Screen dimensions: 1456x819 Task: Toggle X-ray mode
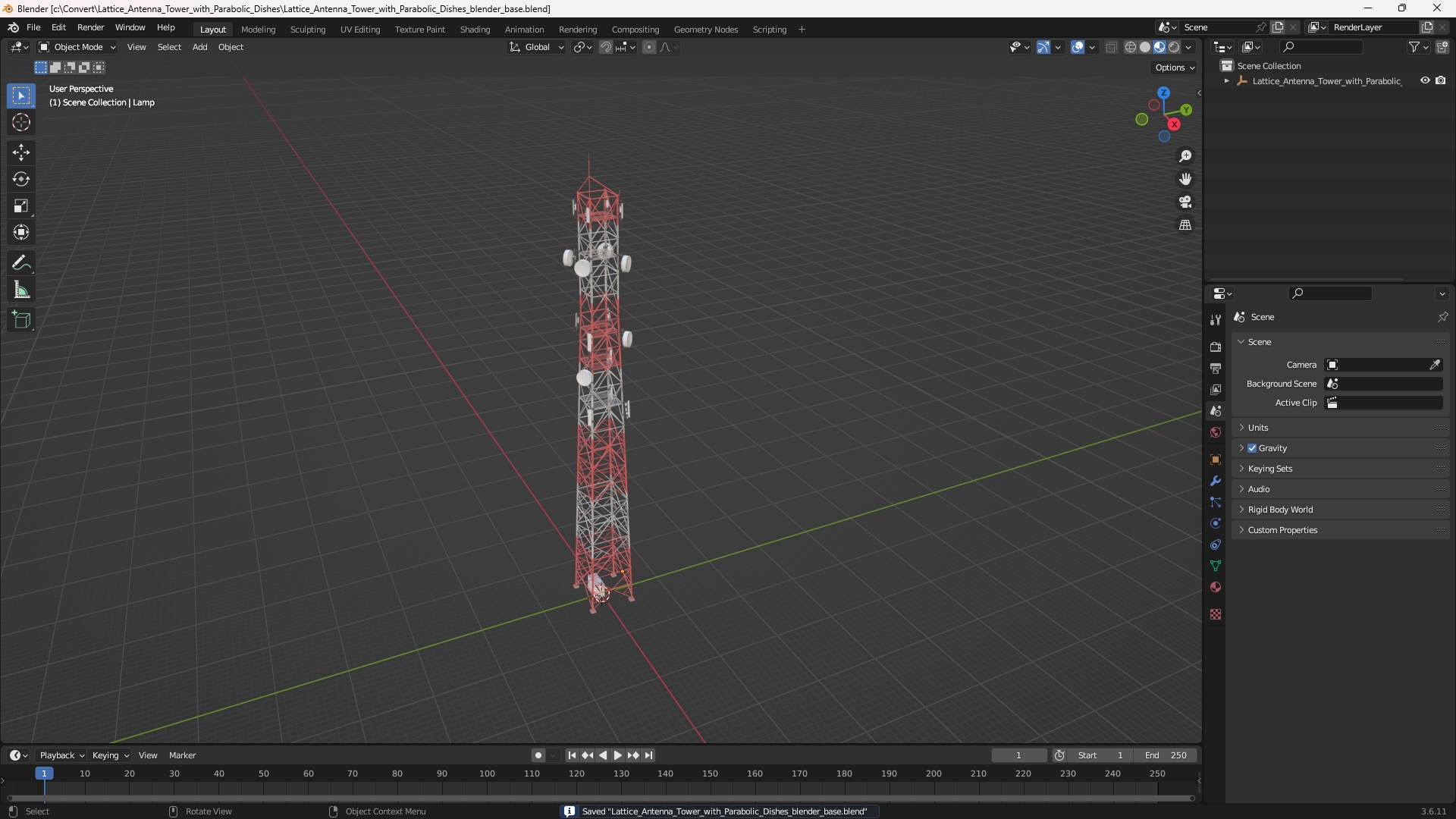tap(1112, 47)
